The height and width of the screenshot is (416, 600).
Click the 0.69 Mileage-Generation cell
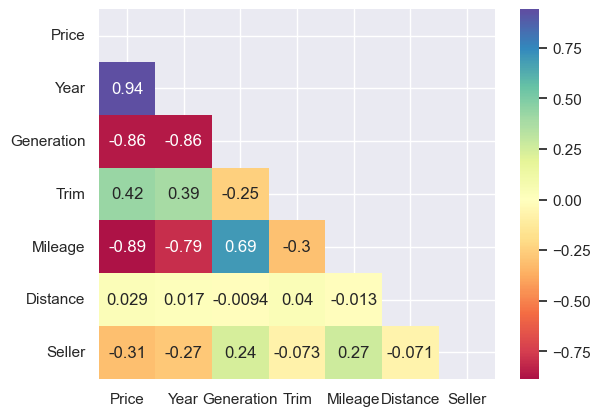click(x=240, y=246)
